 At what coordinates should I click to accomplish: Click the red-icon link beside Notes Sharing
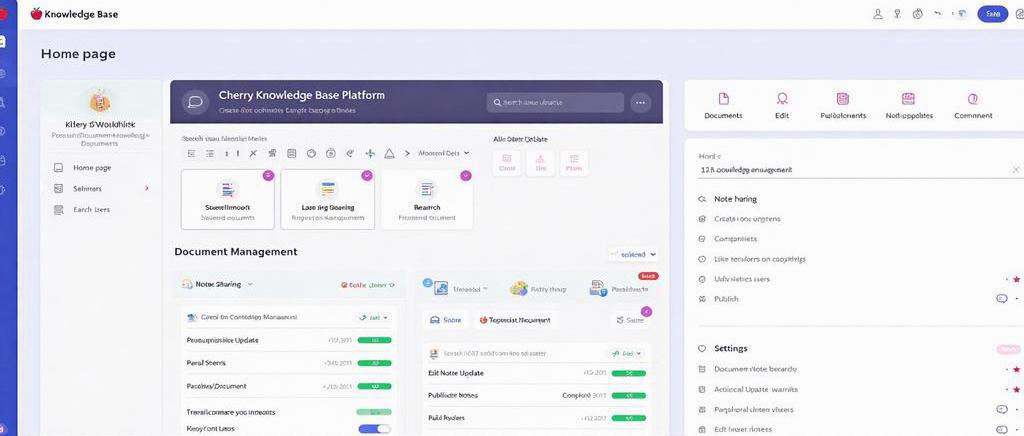point(368,285)
